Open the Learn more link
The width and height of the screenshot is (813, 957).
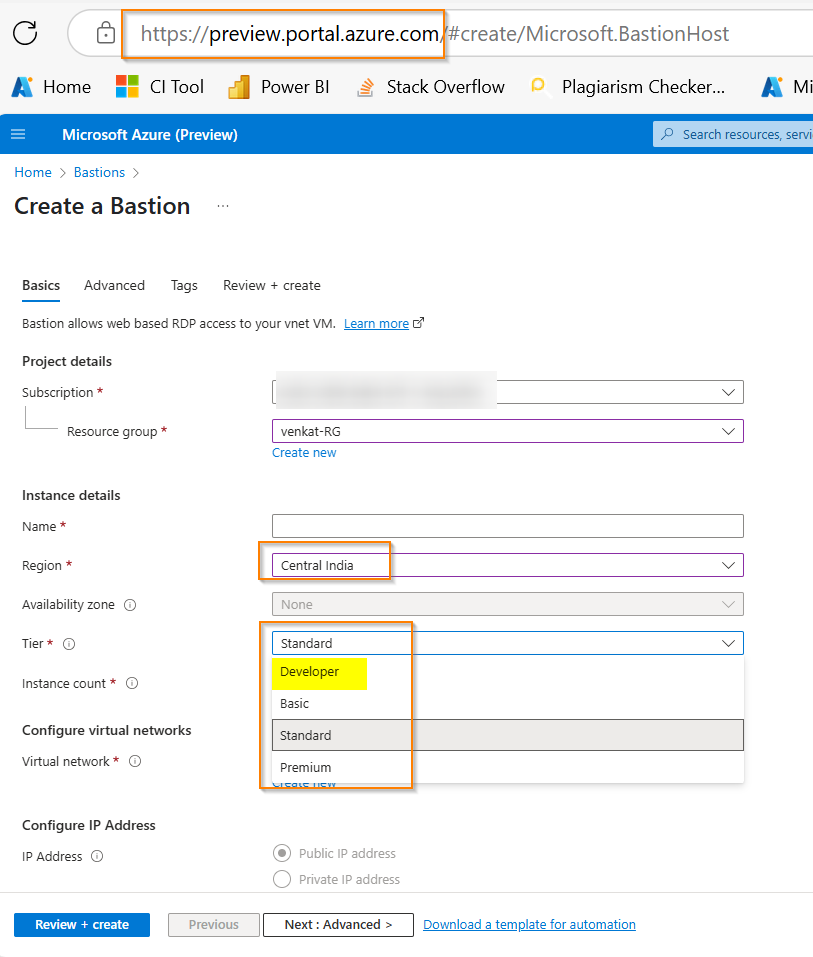pos(376,323)
